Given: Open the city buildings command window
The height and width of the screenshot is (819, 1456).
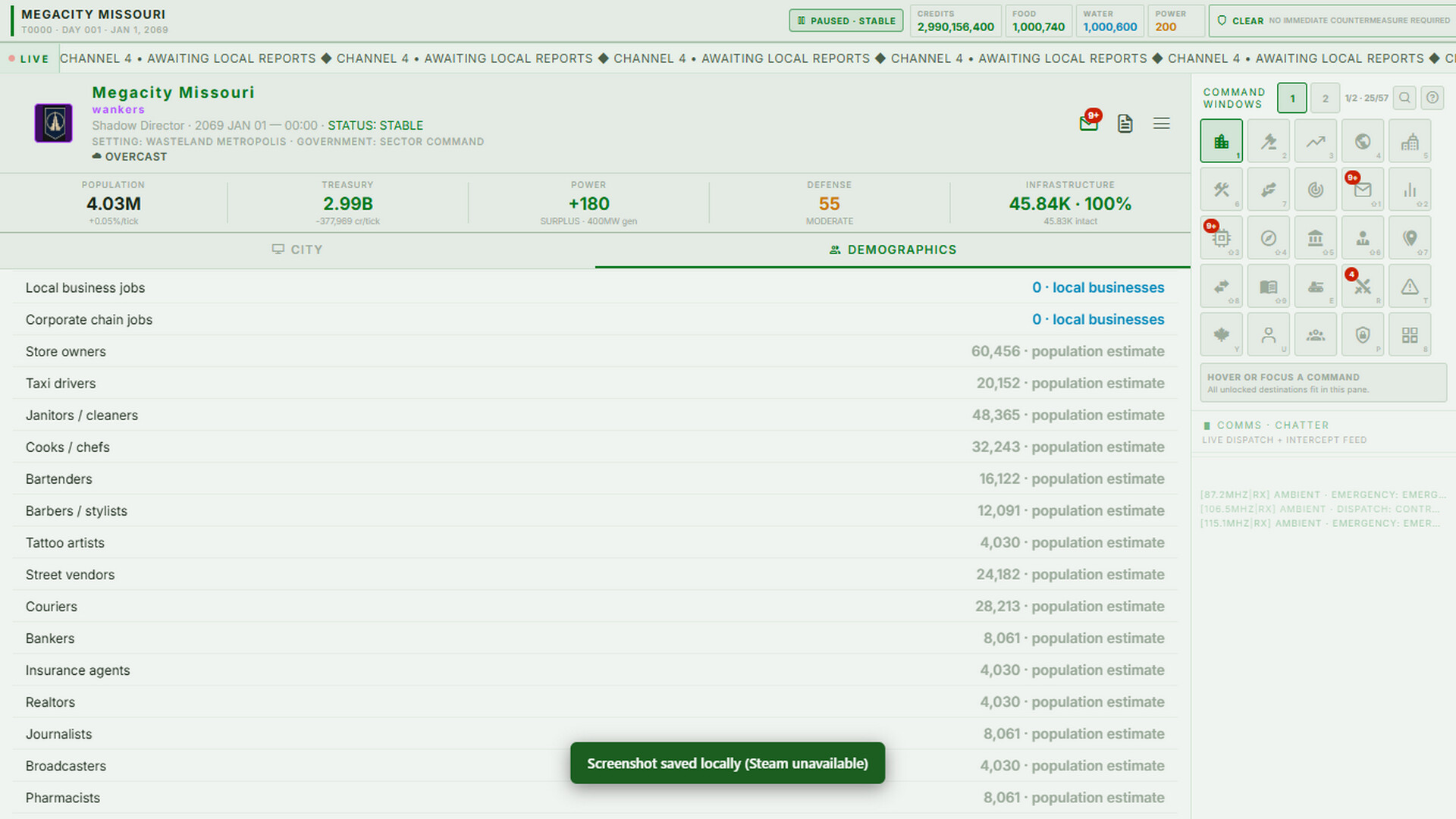Looking at the screenshot, I should pyautogui.click(x=1221, y=141).
